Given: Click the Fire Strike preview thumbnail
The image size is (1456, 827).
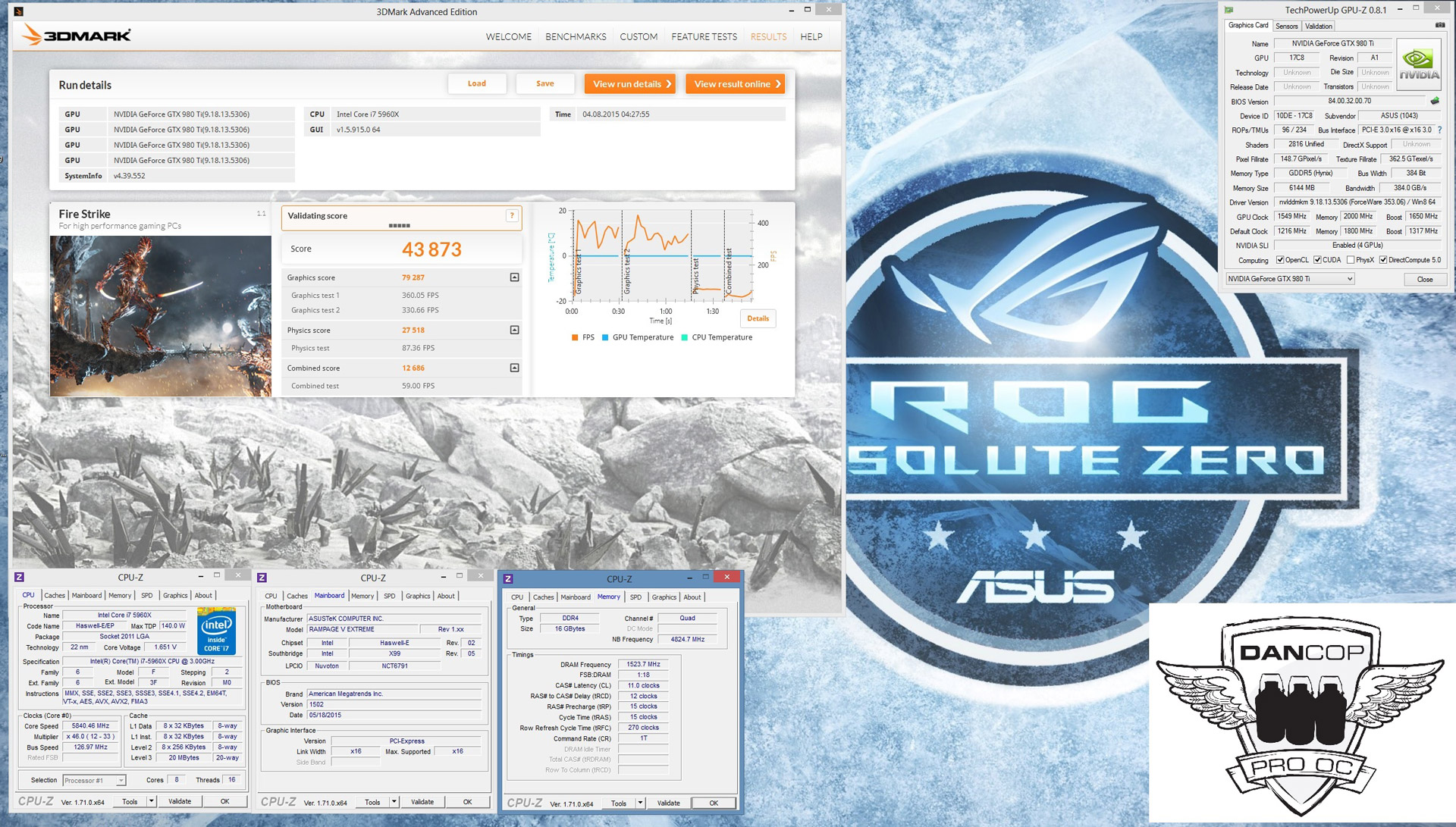Looking at the screenshot, I should pos(161,315).
